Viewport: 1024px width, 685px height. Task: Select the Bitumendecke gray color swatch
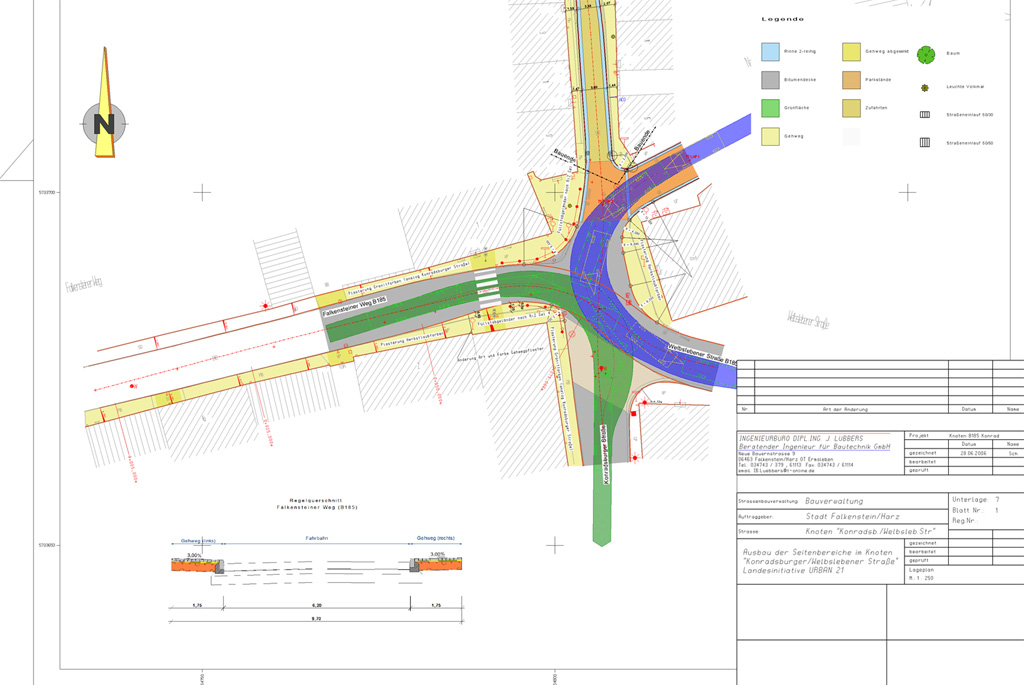[770, 79]
